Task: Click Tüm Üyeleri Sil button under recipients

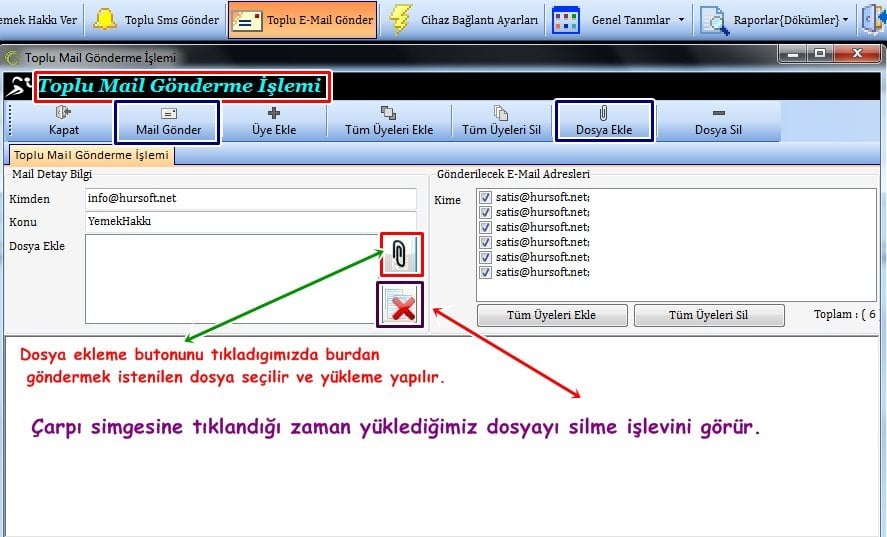Action: [x=708, y=315]
